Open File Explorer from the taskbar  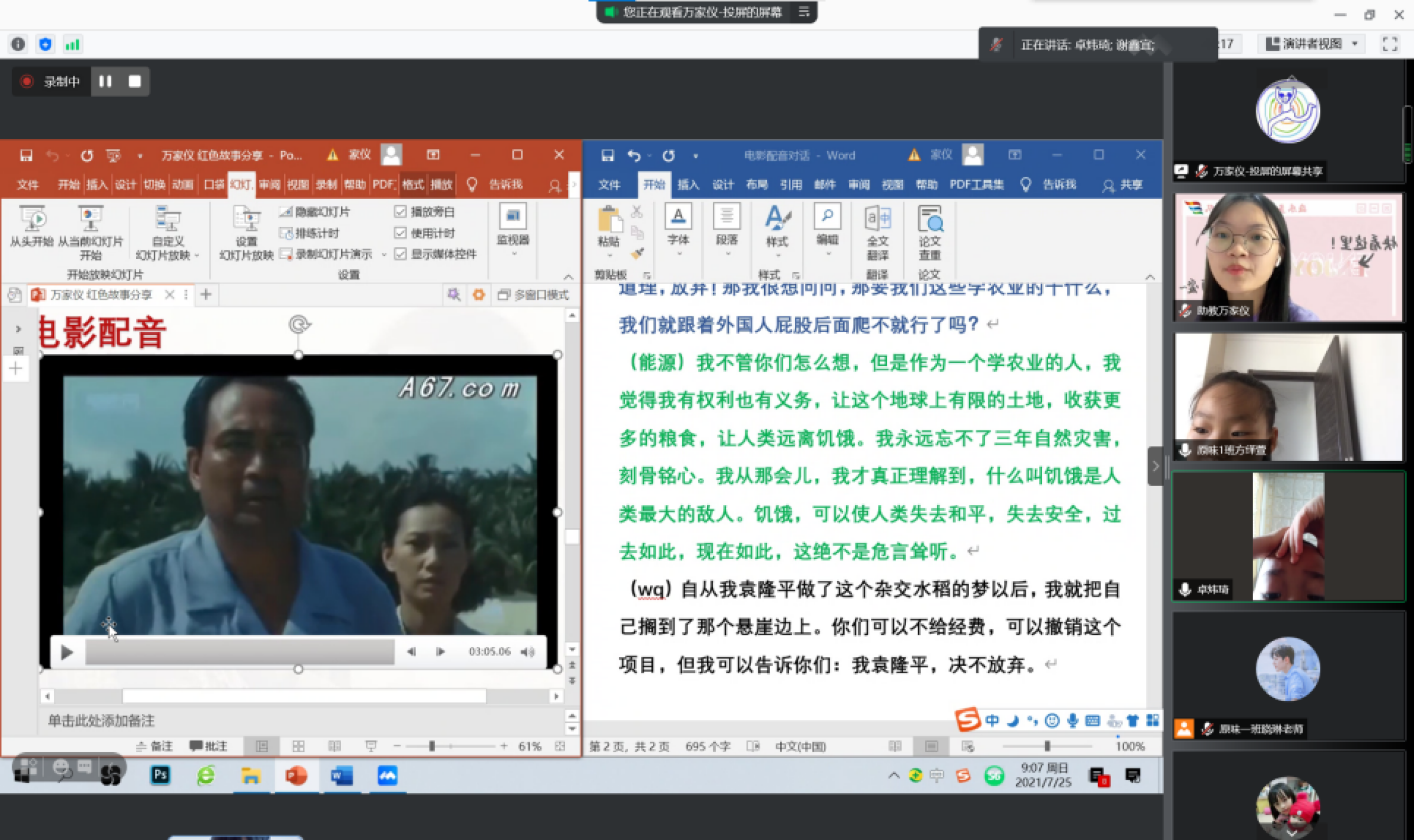[250, 775]
